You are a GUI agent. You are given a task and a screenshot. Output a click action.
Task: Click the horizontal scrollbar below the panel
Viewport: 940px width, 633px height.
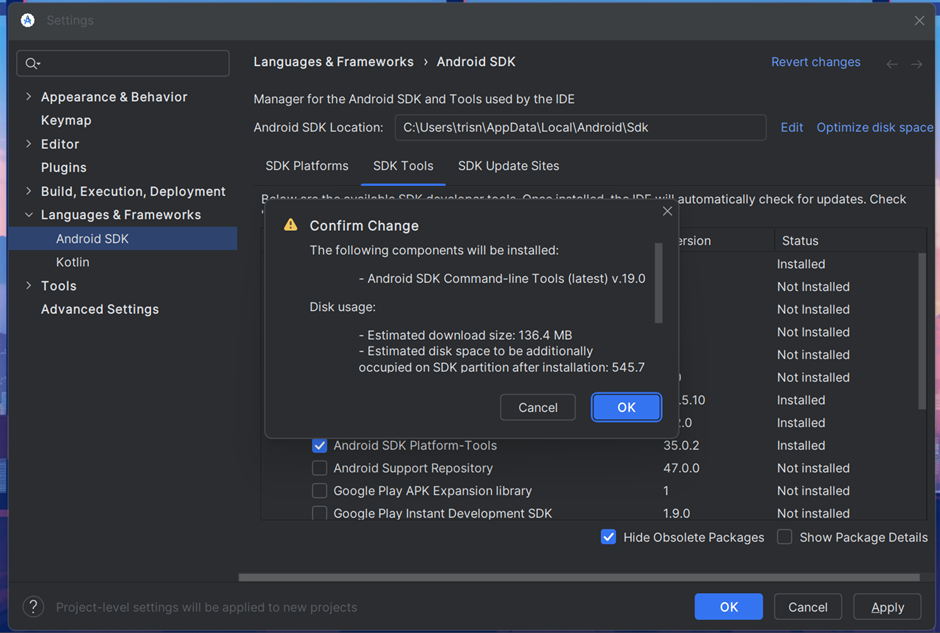pyautogui.click(x=579, y=577)
